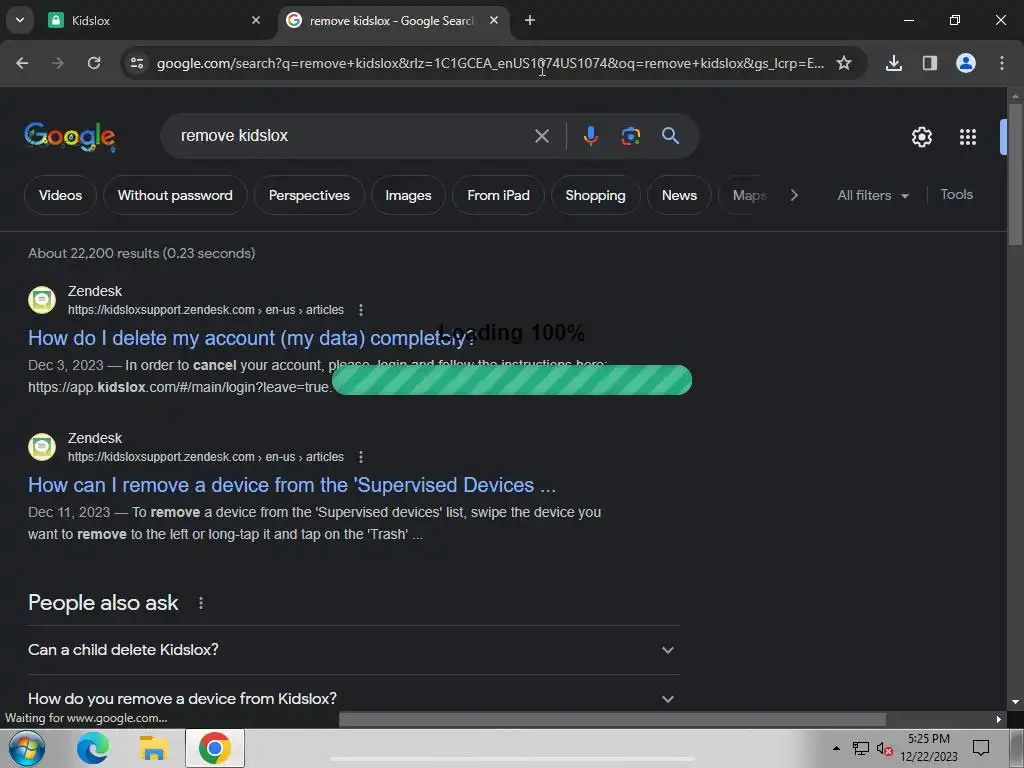Open the network tray icon

click(861, 748)
